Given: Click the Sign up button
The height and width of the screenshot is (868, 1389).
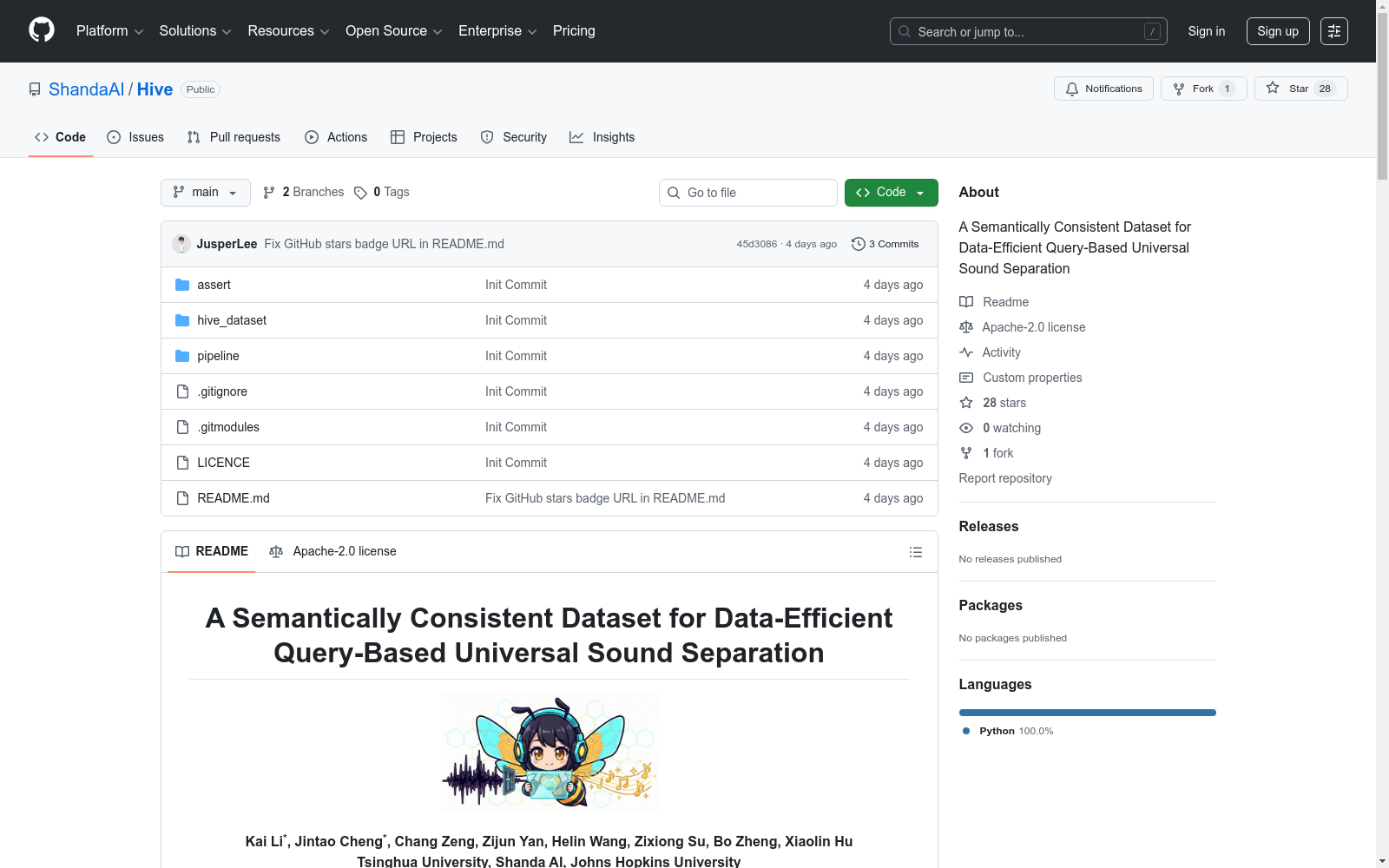Looking at the screenshot, I should [1278, 31].
